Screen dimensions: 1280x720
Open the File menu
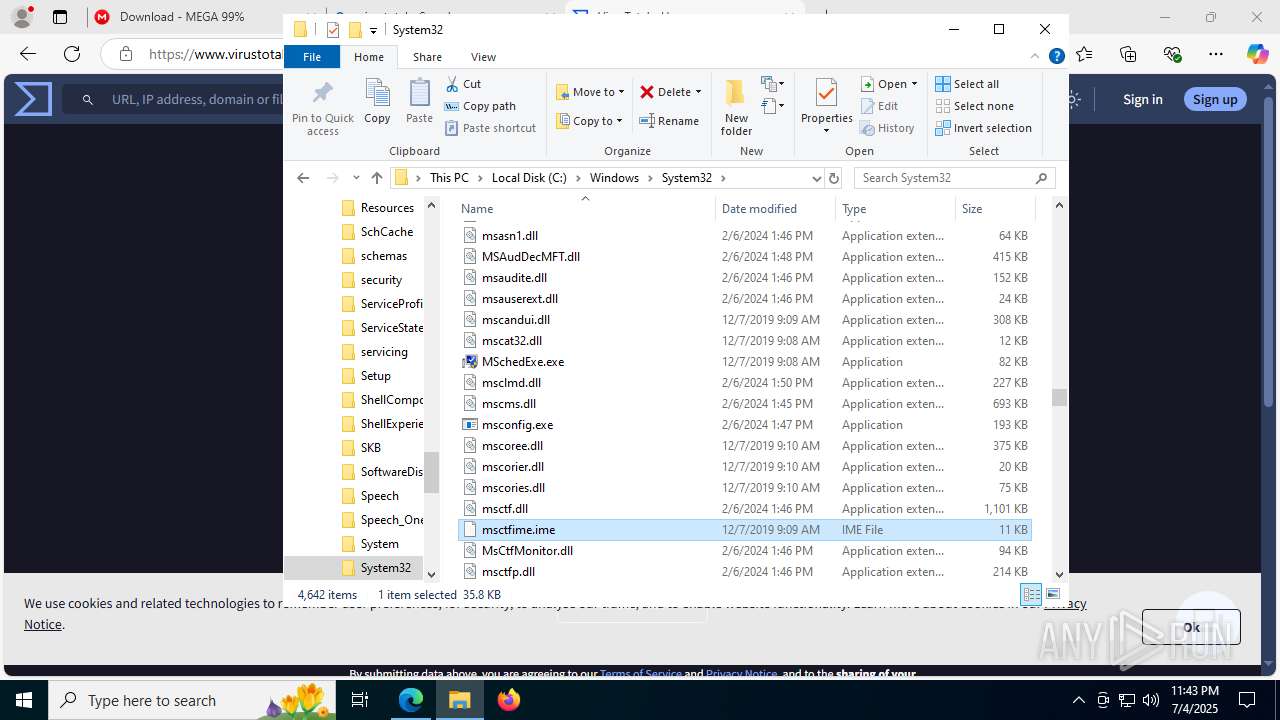pyautogui.click(x=312, y=57)
